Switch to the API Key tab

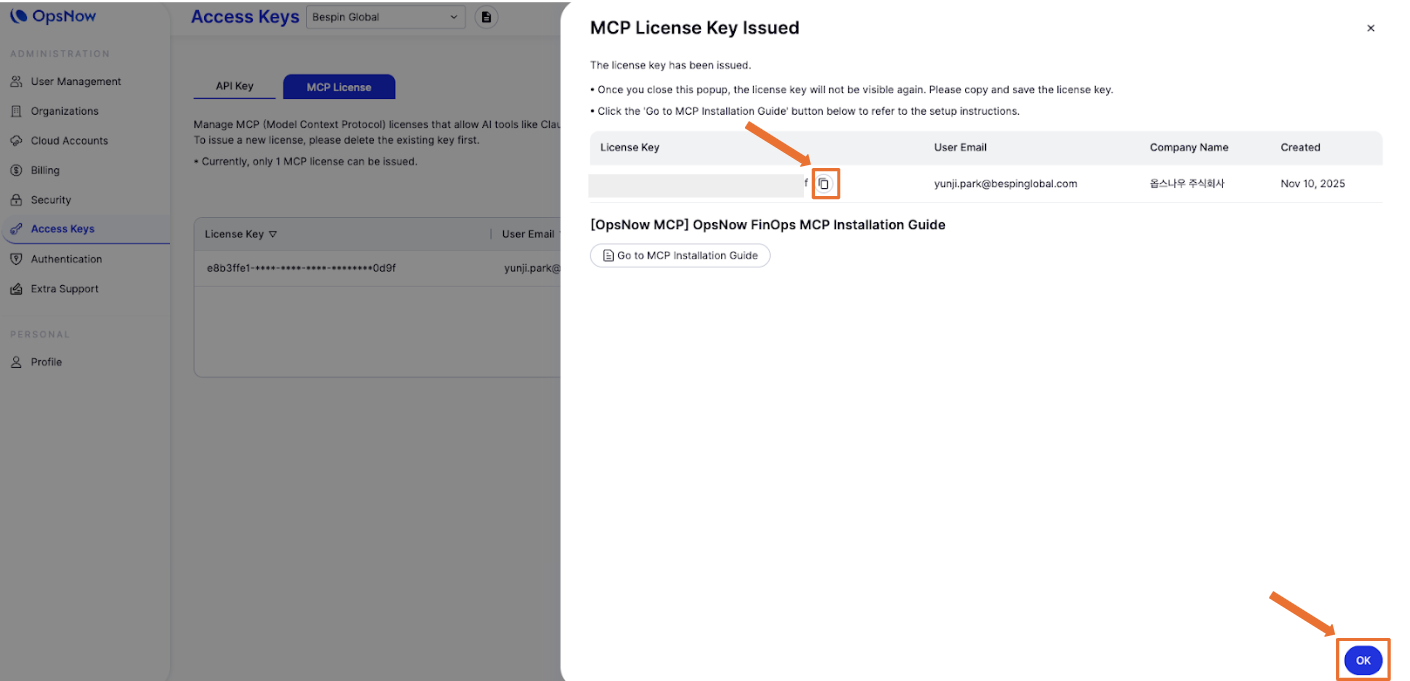coord(235,87)
